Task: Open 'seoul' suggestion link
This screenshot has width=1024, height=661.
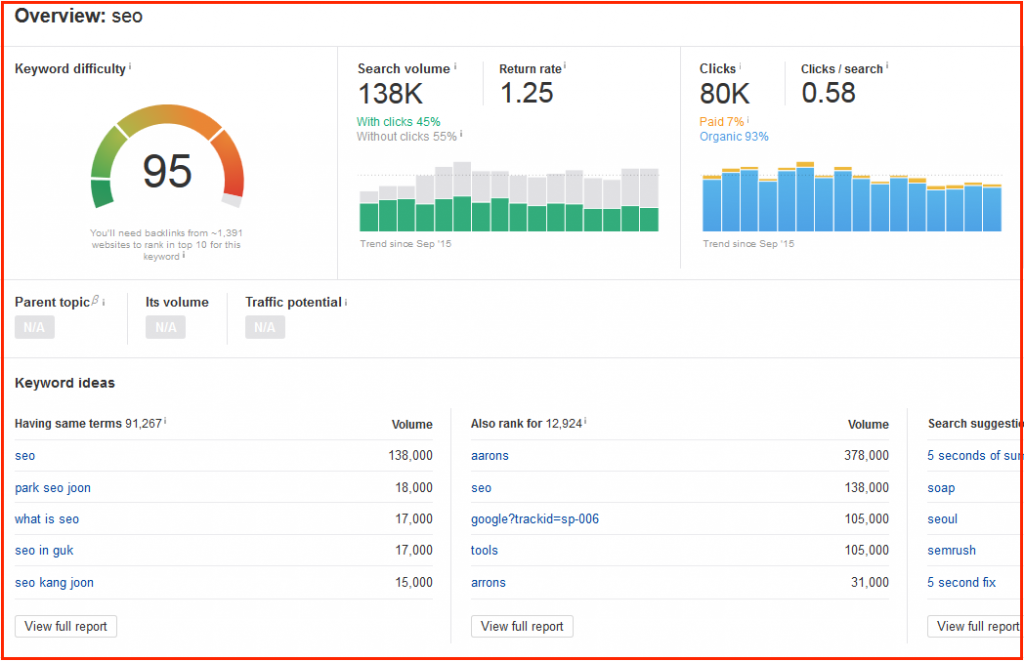Action: 942,519
